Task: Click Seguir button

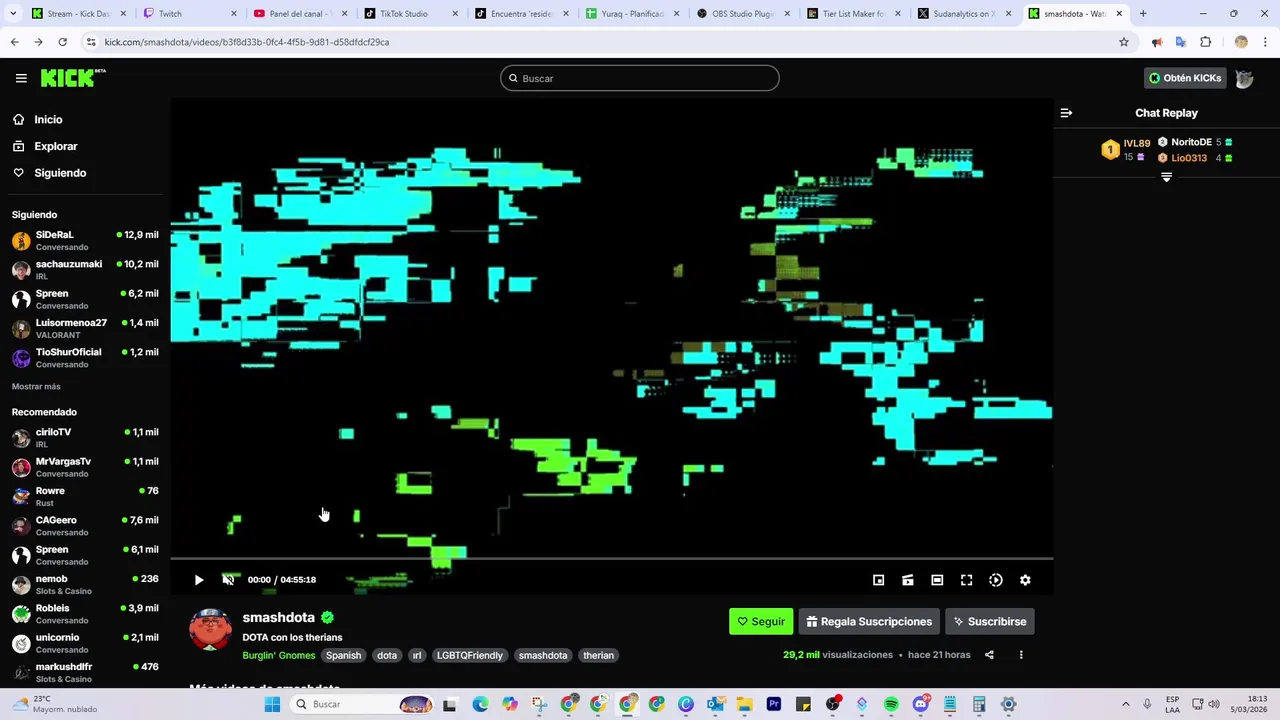Action: click(x=761, y=621)
